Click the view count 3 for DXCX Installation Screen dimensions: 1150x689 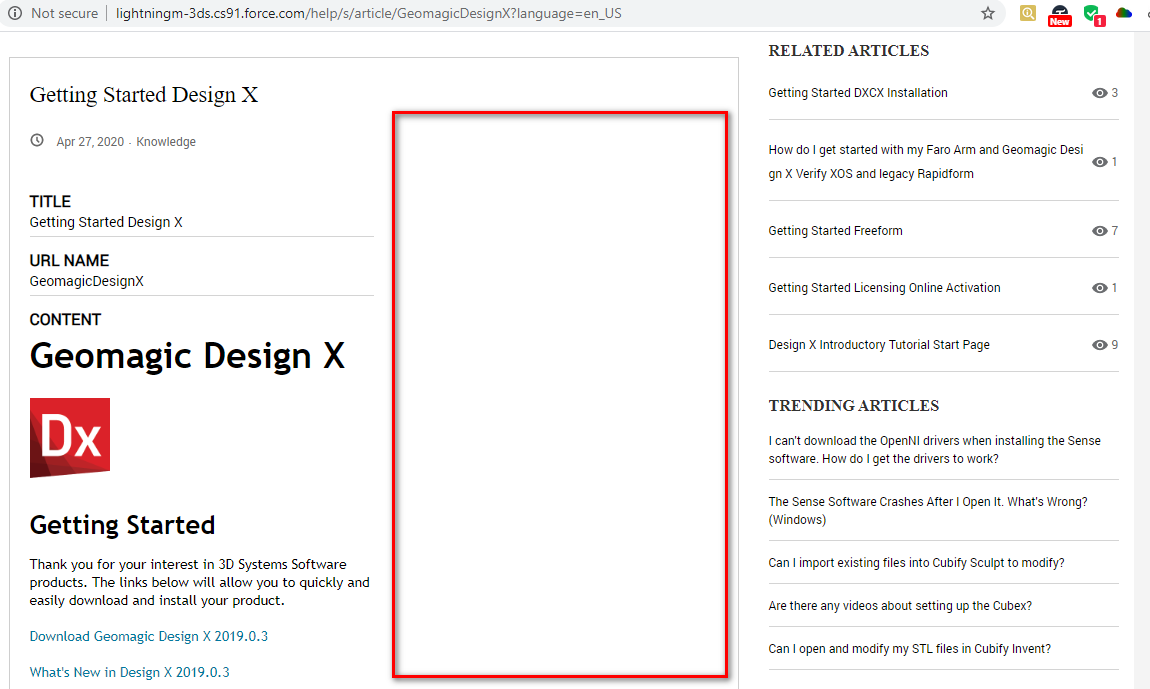[1115, 92]
